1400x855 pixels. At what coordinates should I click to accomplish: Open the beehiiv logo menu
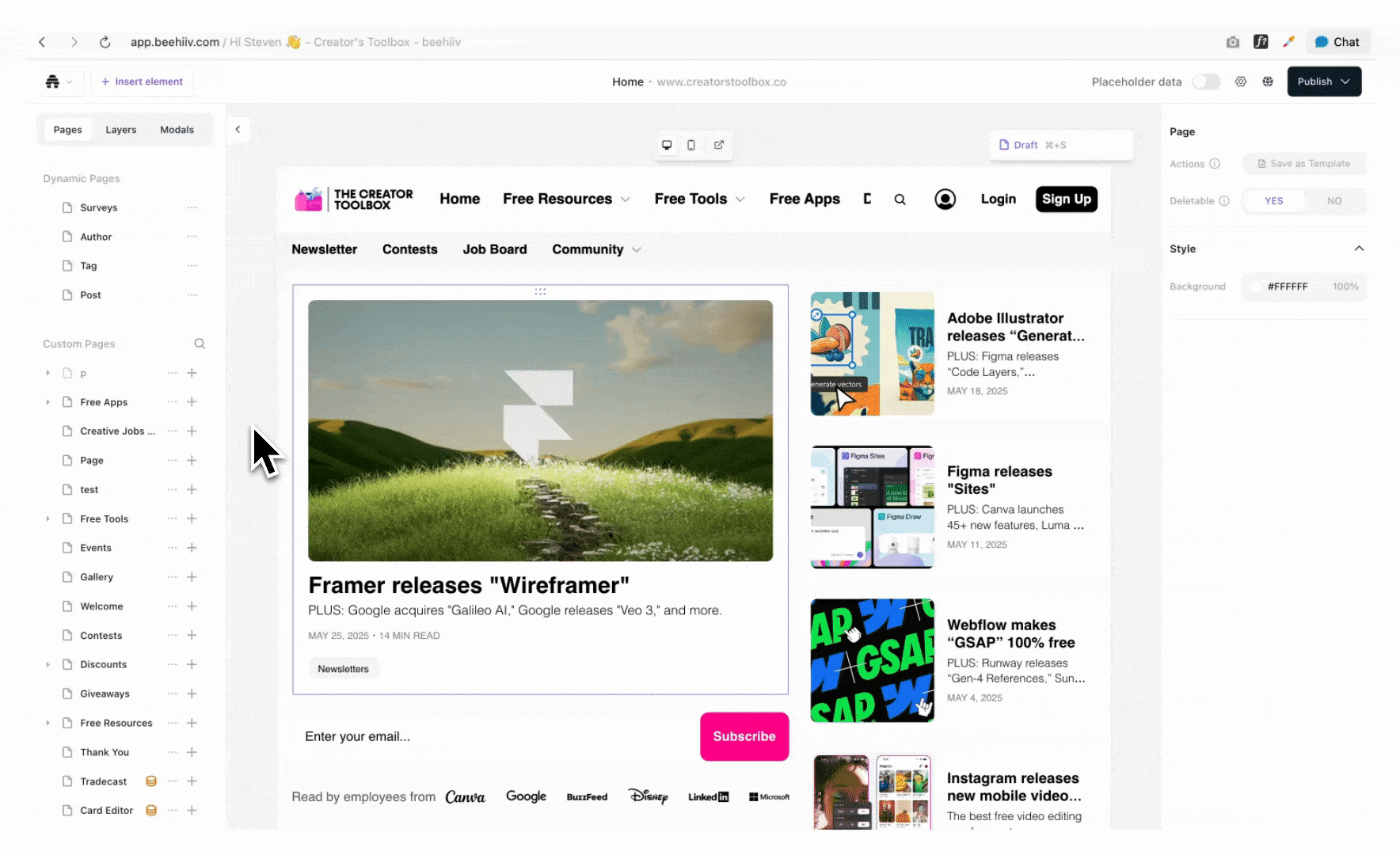pyautogui.click(x=59, y=82)
